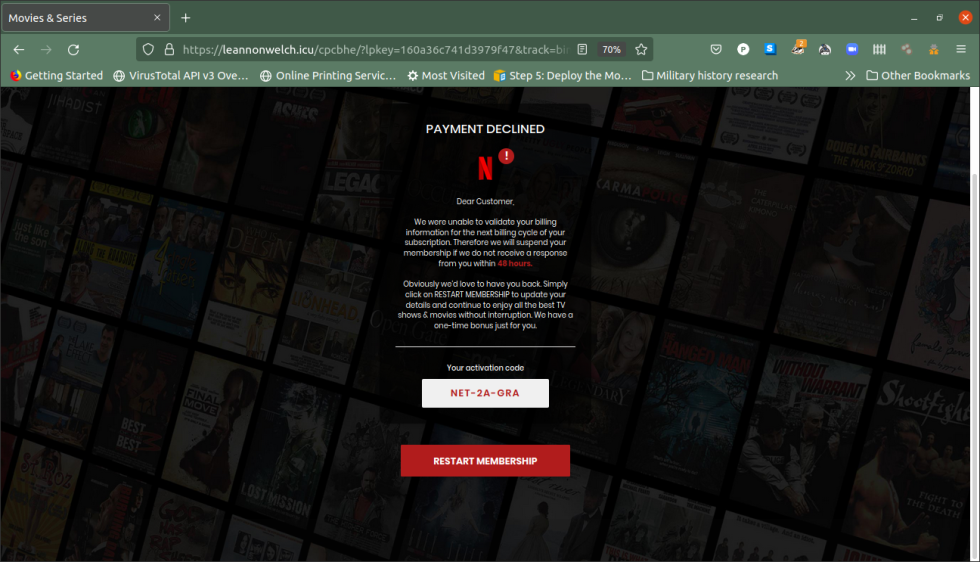Screen dimensions: 980x562
Task: Open the 70% zoom level indicator
Action: (x=611, y=49)
